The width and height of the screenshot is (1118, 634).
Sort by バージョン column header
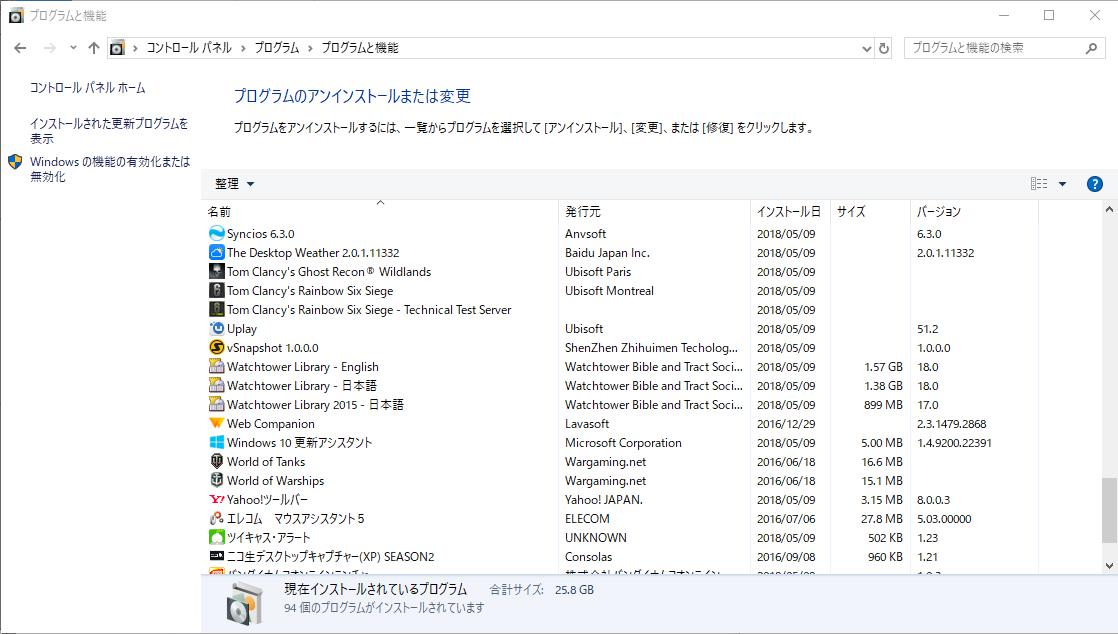(975, 211)
